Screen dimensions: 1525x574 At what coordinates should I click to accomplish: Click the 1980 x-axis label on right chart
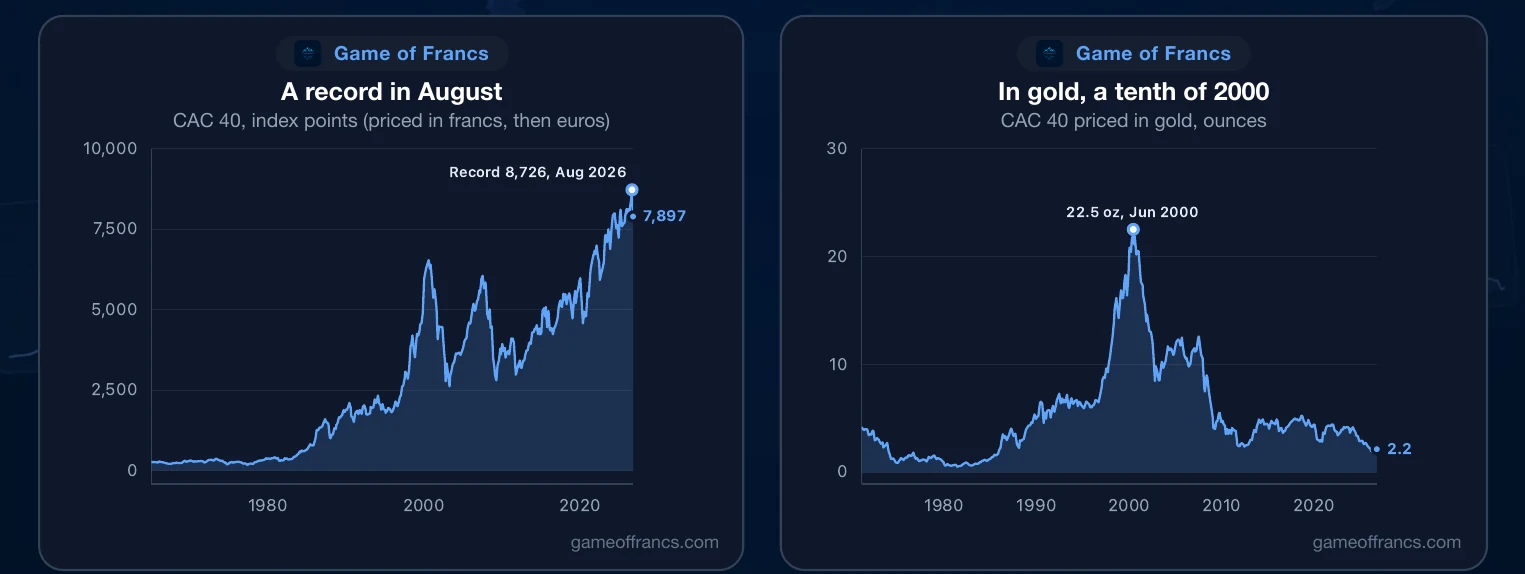tap(944, 505)
